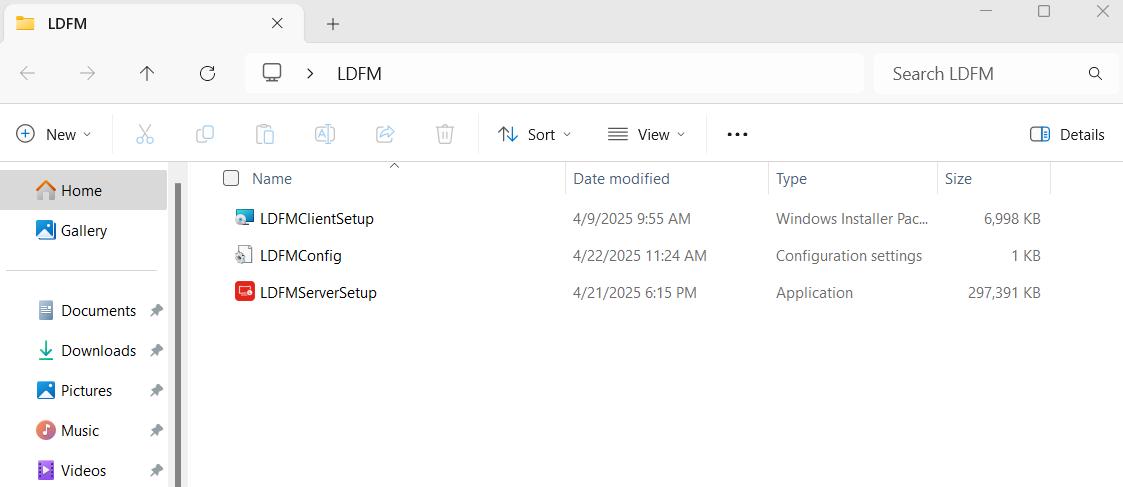Go up one folder level

point(147,73)
